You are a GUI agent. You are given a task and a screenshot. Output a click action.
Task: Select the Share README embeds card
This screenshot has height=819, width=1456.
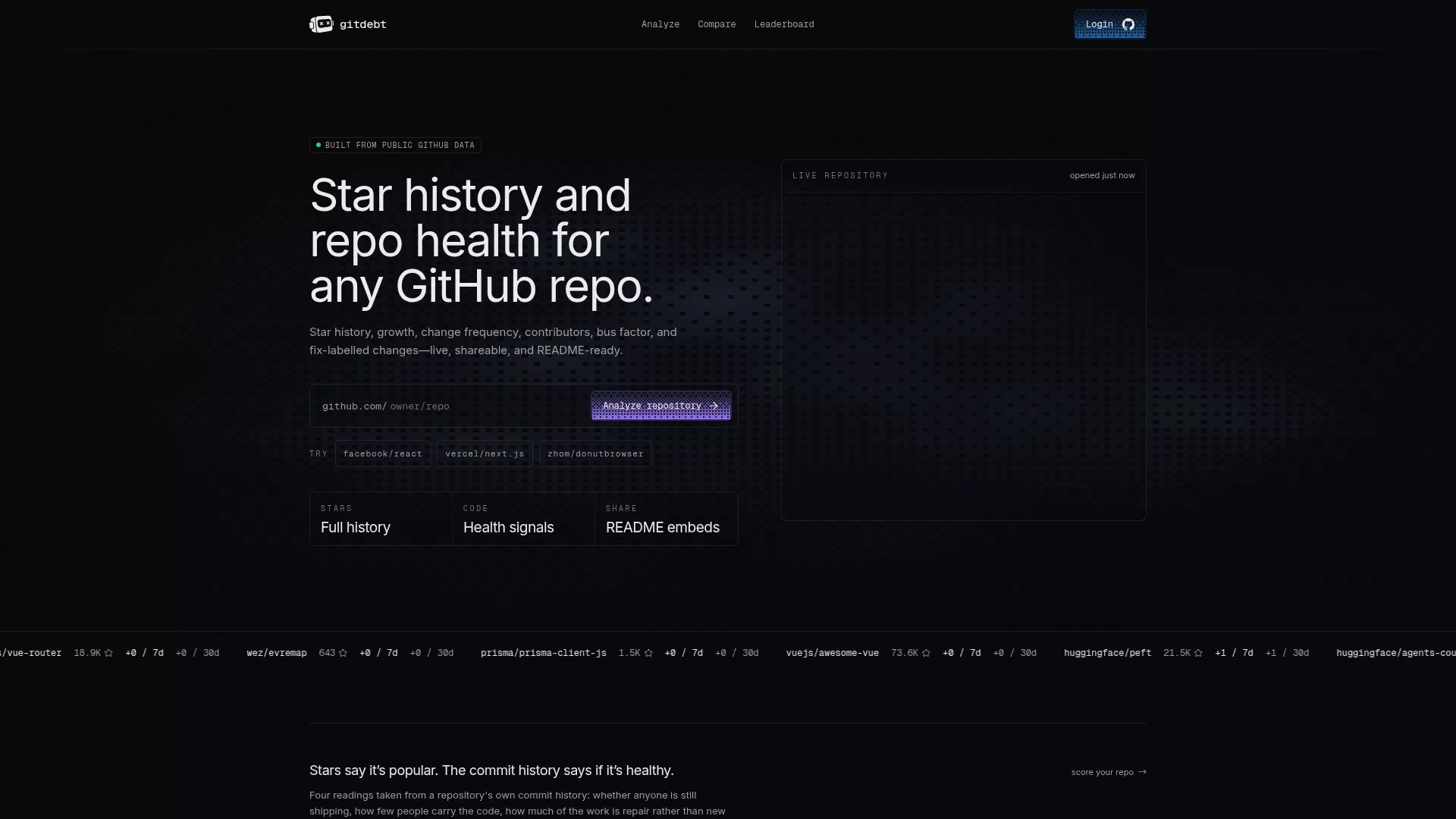[666, 519]
